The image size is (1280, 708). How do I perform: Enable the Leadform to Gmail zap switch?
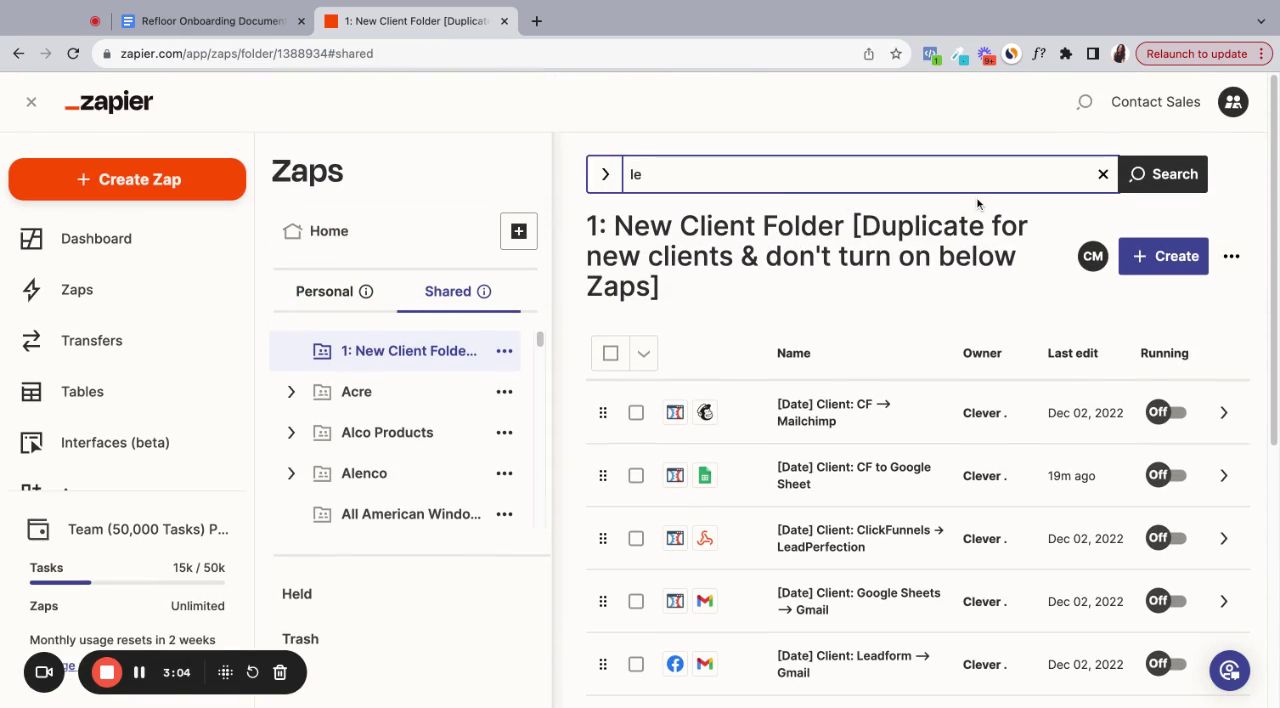(x=1166, y=664)
